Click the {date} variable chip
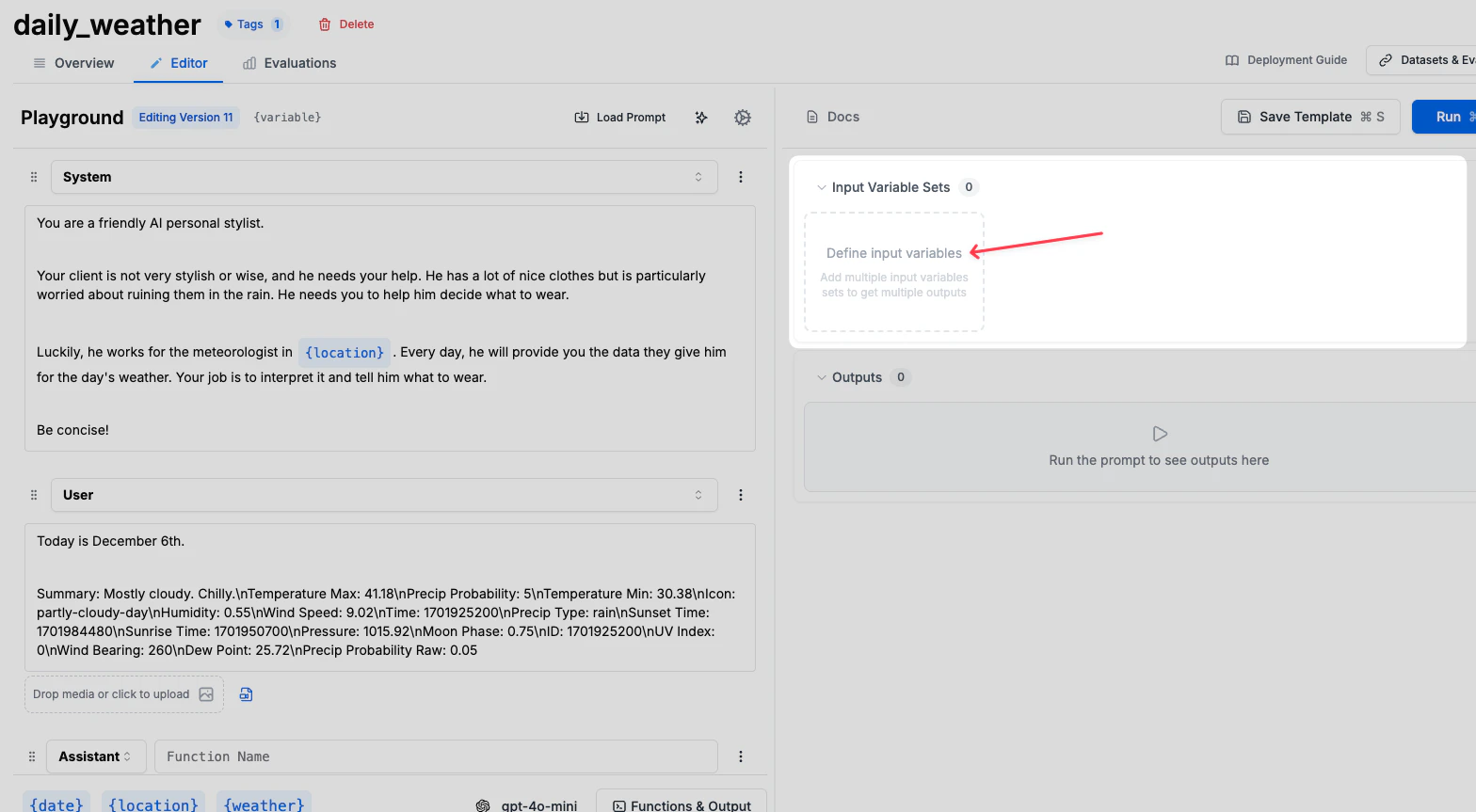1476x812 pixels. (x=56, y=803)
